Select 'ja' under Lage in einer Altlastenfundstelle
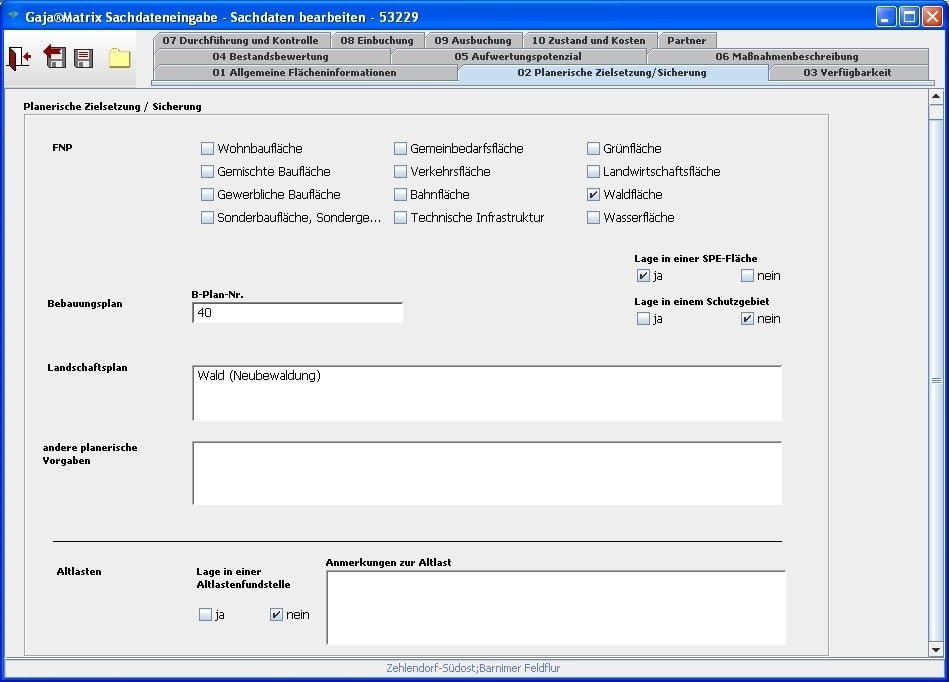 coord(205,615)
